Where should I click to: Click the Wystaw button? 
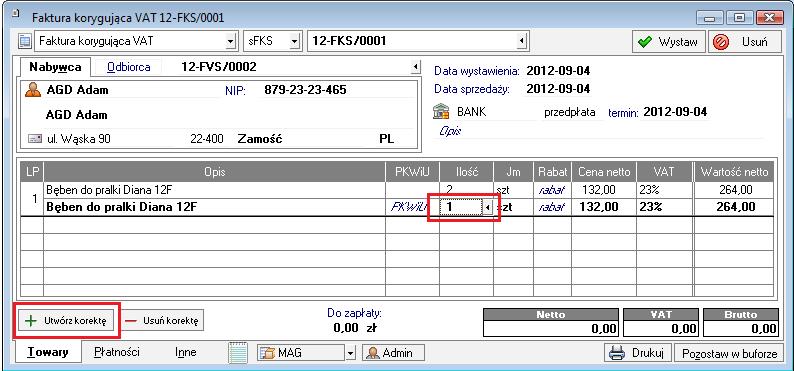(x=668, y=42)
